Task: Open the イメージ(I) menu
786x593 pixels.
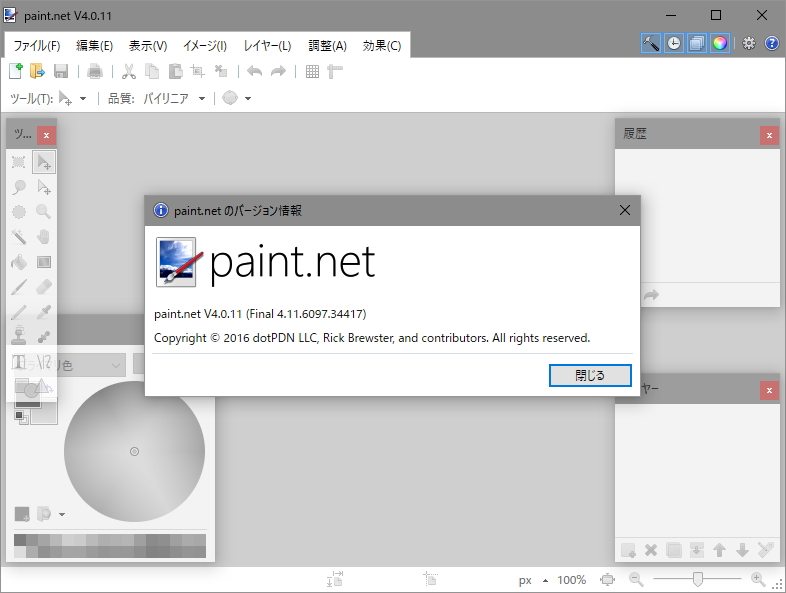Action: tap(205, 46)
